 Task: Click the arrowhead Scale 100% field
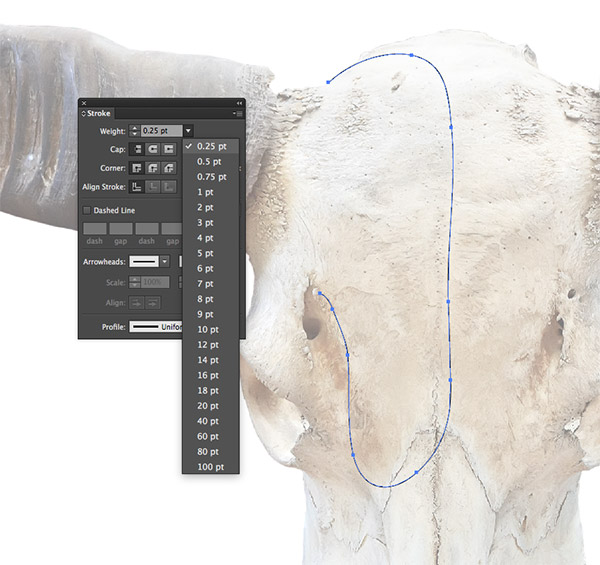tap(155, 282)
